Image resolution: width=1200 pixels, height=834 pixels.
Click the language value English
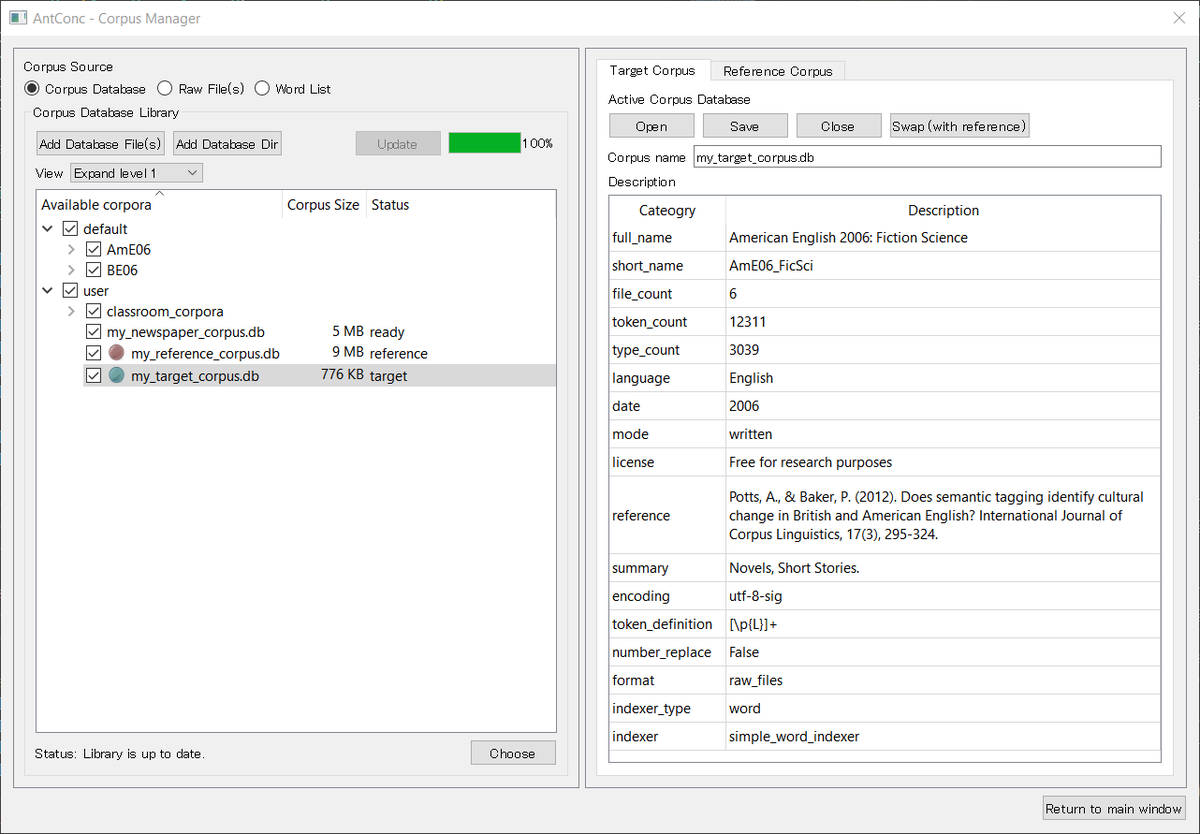pos(751,378)
